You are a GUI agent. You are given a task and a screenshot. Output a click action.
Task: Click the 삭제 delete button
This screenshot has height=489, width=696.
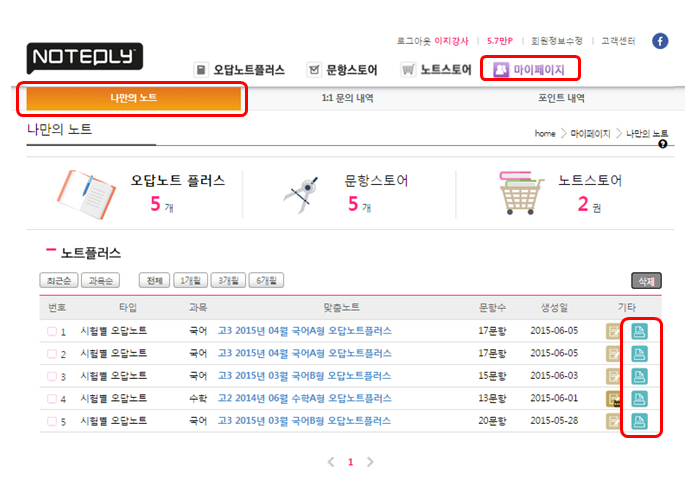646,281
